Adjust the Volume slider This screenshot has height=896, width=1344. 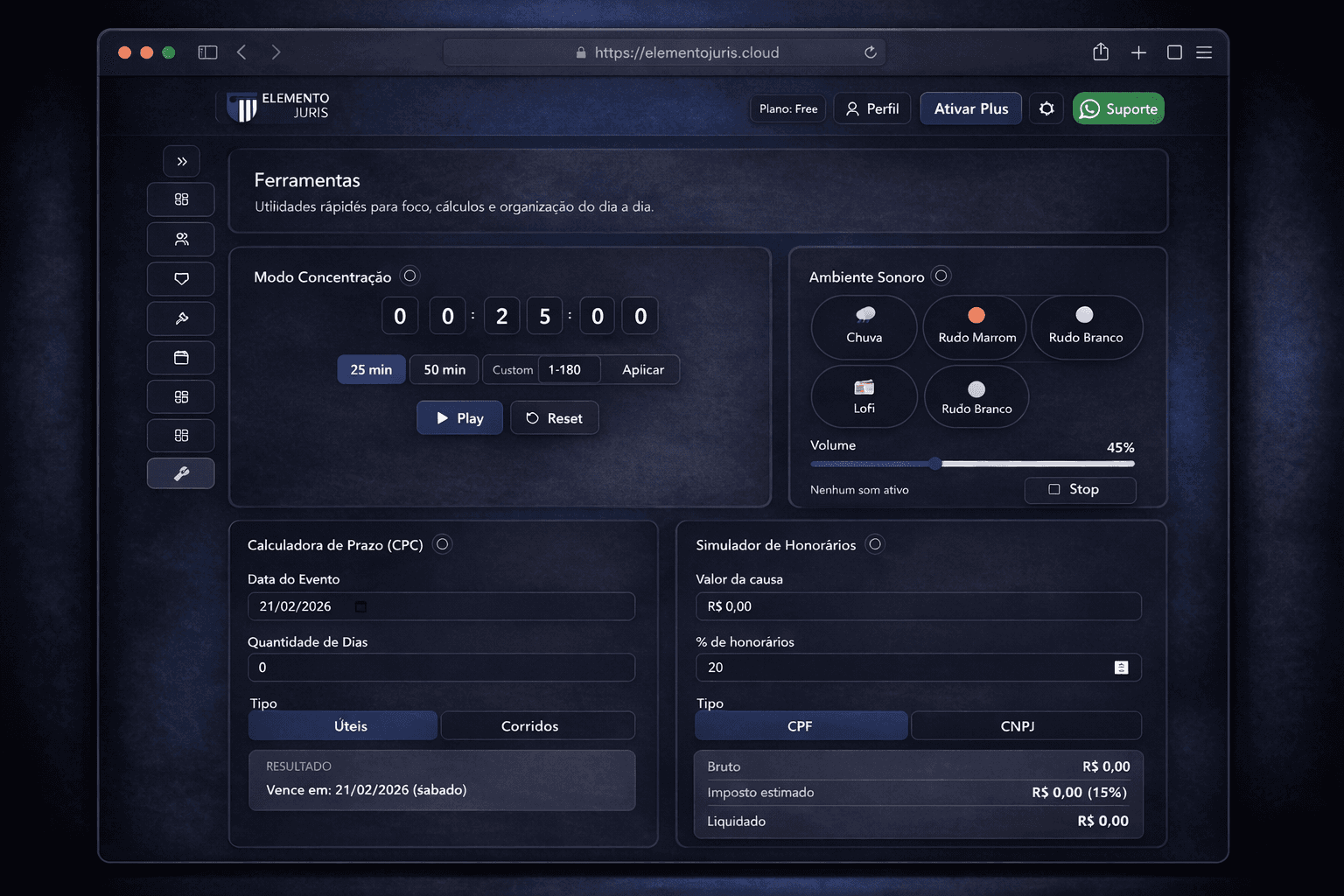pyautogui.click(x=935, y=464)
